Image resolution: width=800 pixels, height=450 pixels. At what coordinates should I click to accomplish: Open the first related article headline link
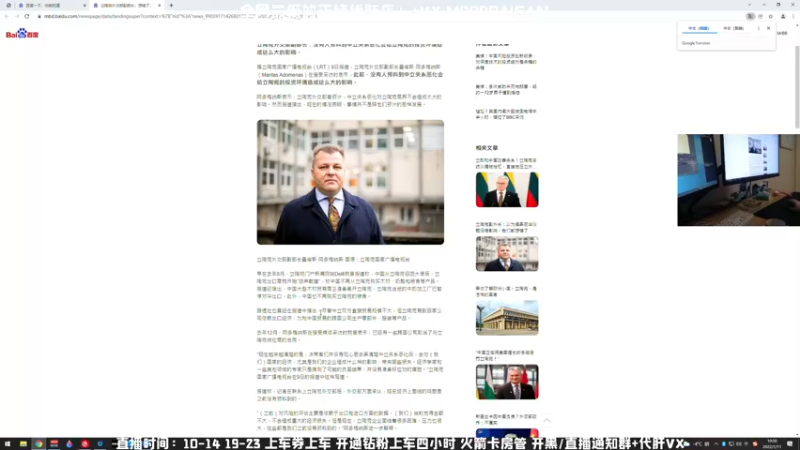tap(506, 163)
